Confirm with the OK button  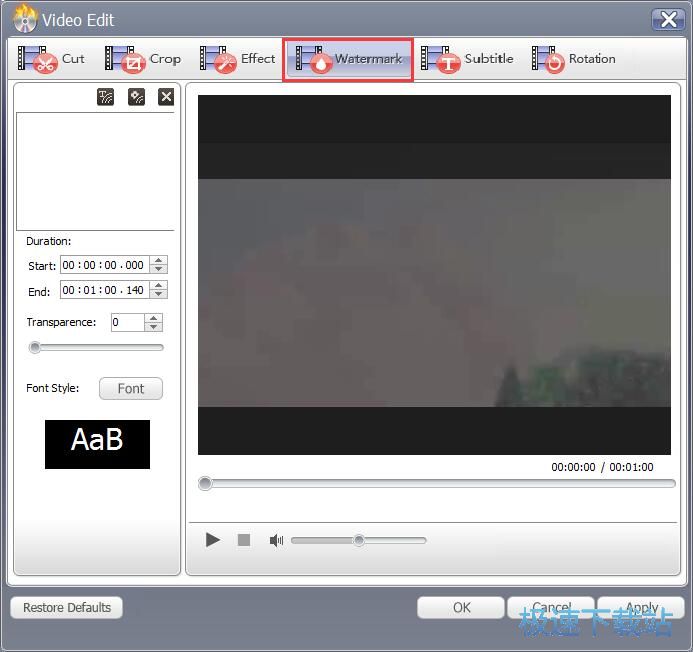coord(461,607)
